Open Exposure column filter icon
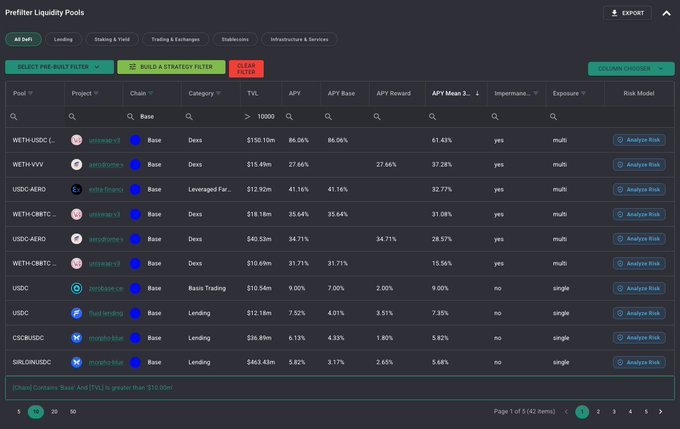The height and width of the screenshot is (429, 680). (x=583, y=93)
